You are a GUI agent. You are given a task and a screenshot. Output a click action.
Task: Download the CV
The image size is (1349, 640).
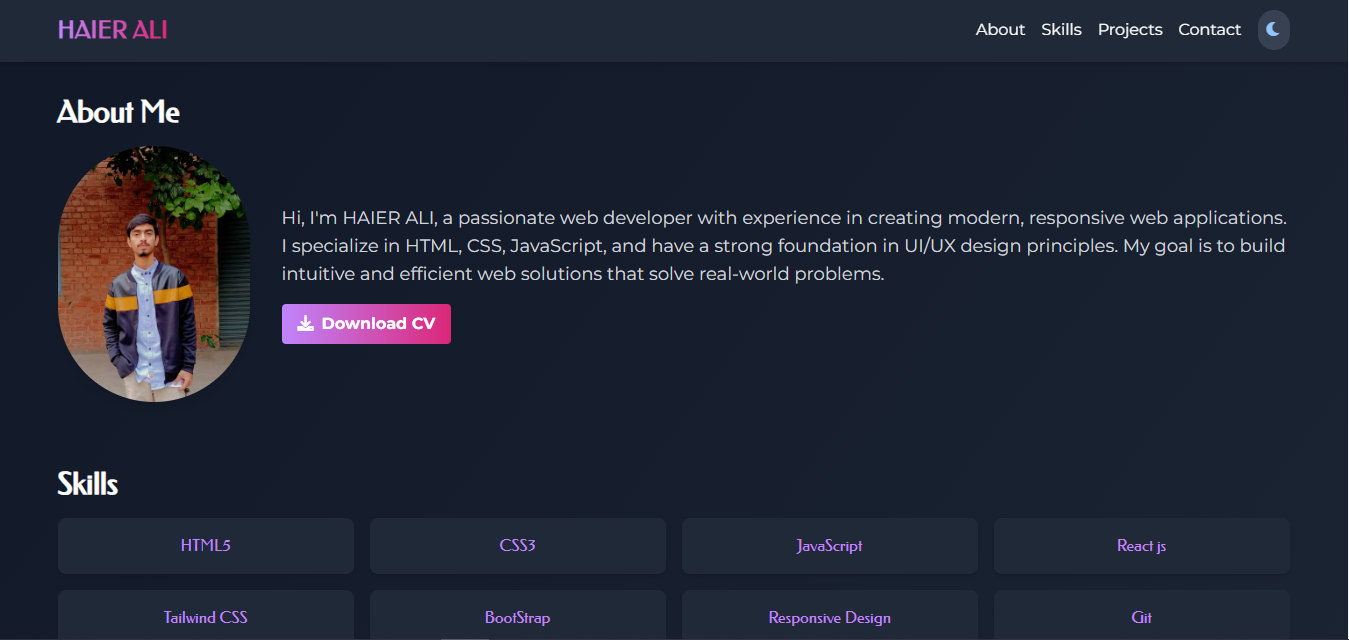point(366,323)
